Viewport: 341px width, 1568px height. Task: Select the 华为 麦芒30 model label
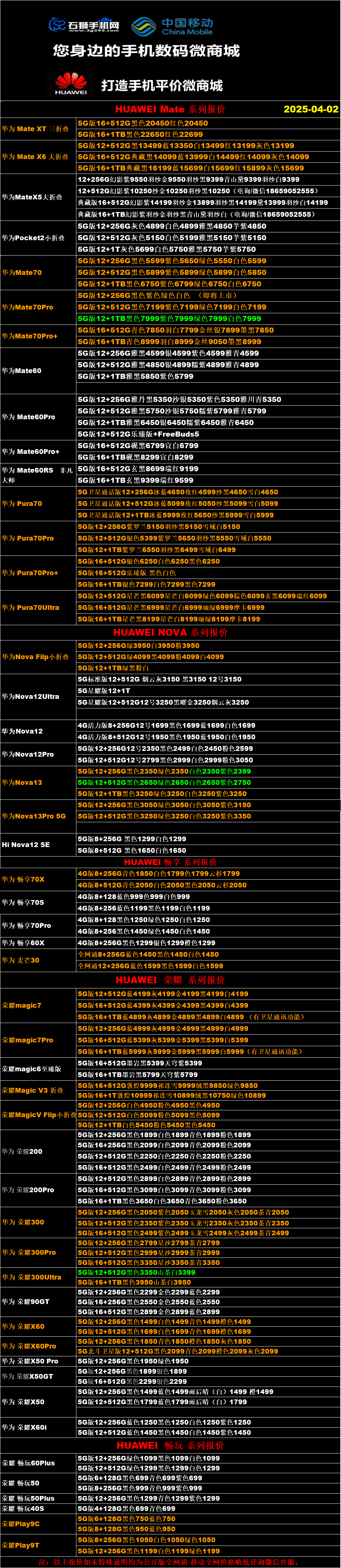pyautogui.click(x=21, y=961)
